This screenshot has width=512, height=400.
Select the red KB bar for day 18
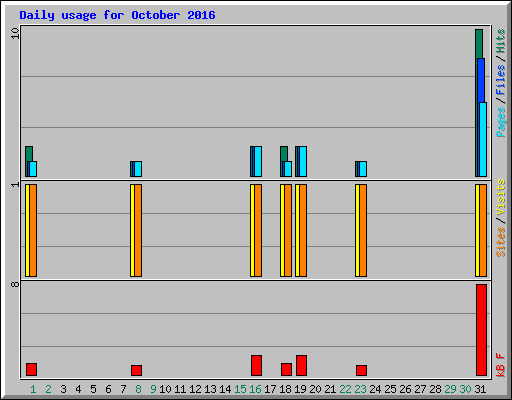point(286,369)
